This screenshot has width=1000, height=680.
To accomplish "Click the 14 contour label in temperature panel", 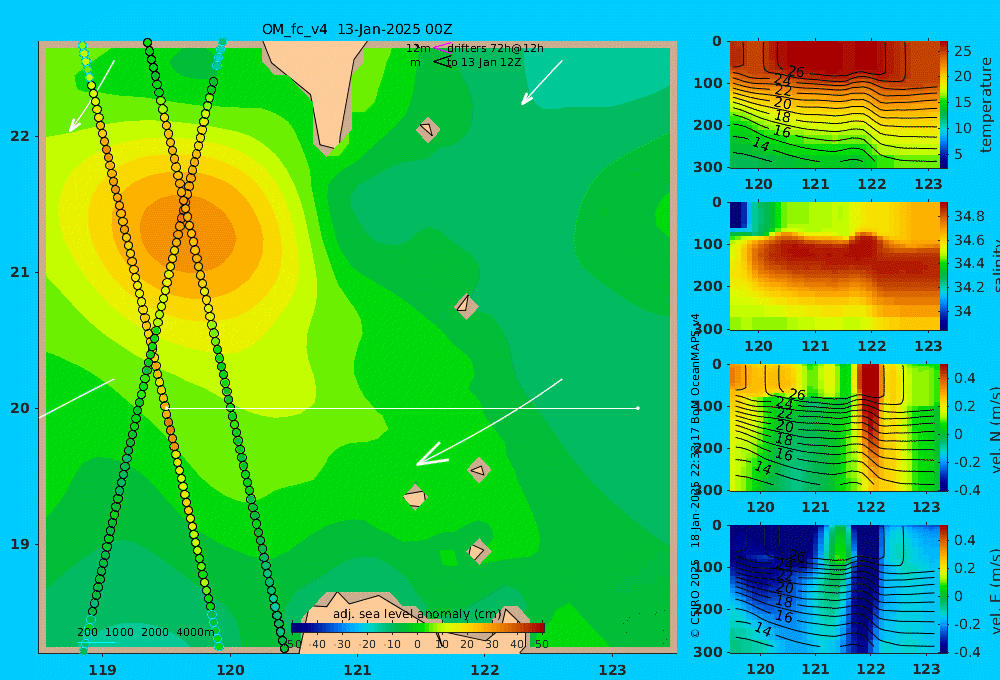I will [x=761, y=144].
